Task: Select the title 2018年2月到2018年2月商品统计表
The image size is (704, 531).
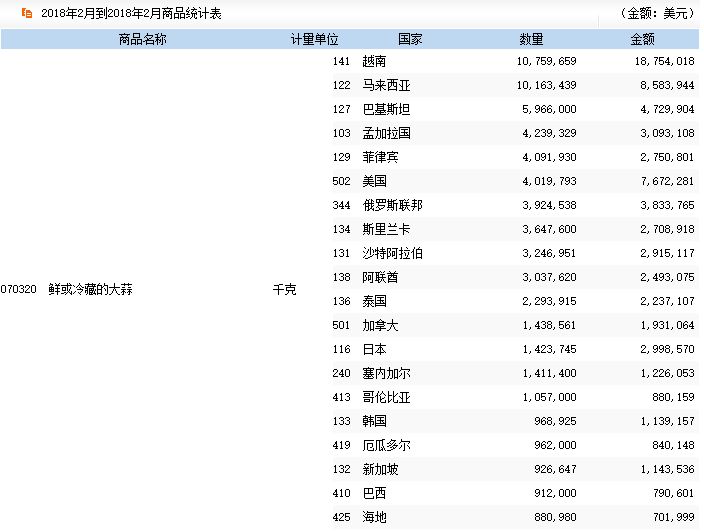Action: [131, 13]
